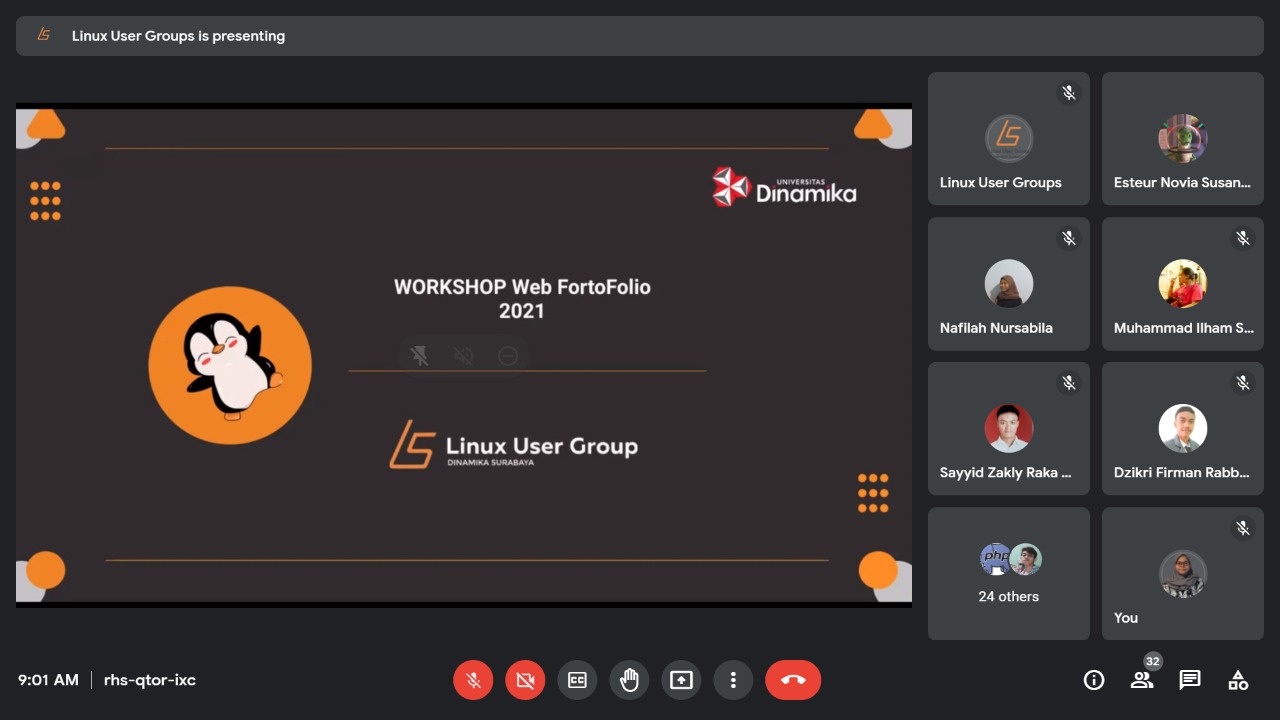The image size is (1280, 720).
Task: Click the Dzikri Firman avatar photo
Action: pos(1183,429)
